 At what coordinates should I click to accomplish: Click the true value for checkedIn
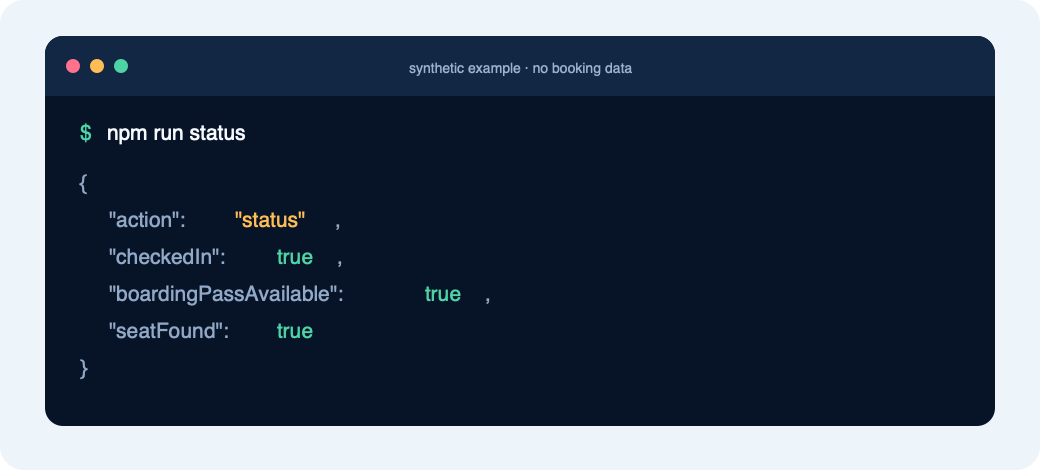point(294,257)
